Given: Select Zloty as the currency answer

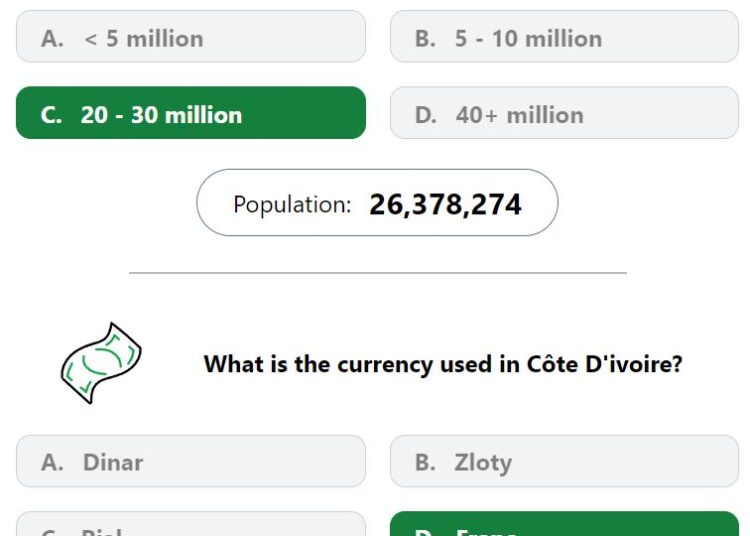Looking at the screenshot, I should (564, 461).
